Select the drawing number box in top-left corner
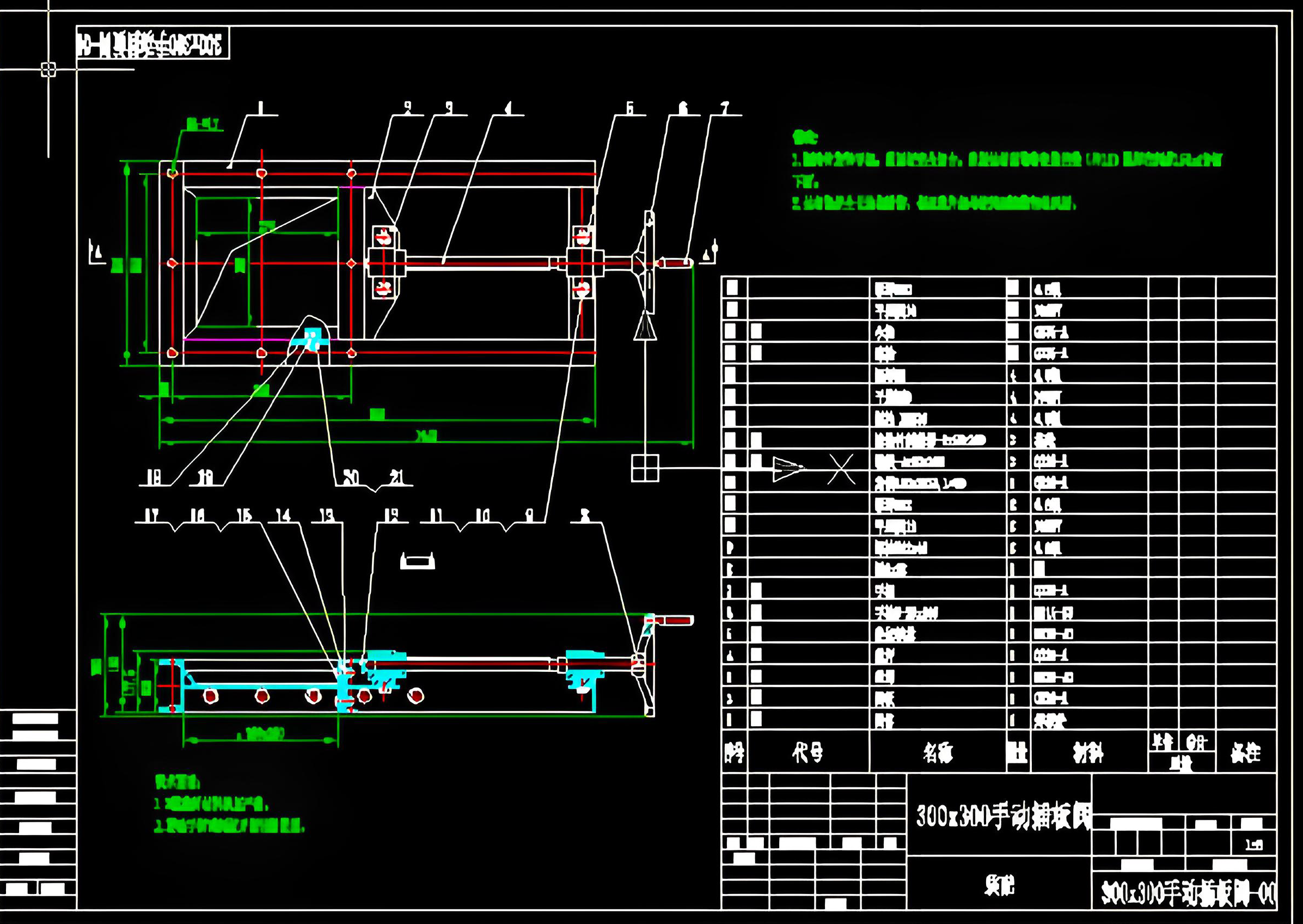This screenshot has height=924, width=1303. coord(152,43)
